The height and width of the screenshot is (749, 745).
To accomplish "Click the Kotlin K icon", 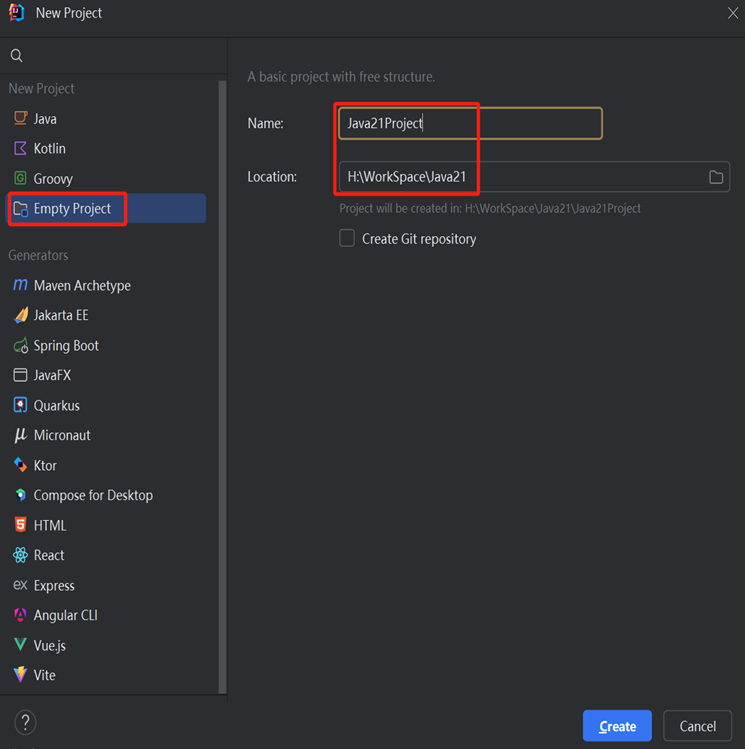I will tap(20, 148).
